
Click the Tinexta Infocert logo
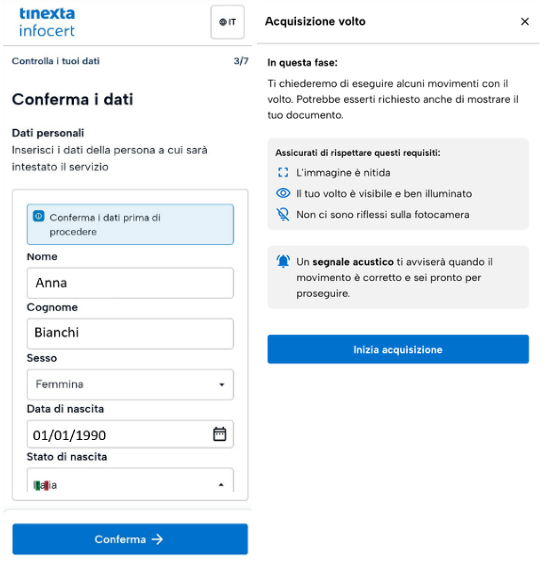point(47,22)
